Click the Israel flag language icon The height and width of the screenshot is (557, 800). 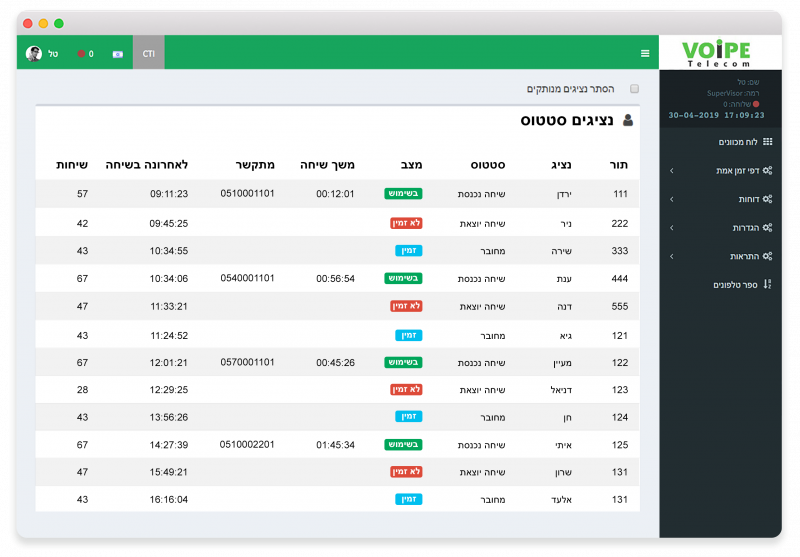[x=118, y=54]
